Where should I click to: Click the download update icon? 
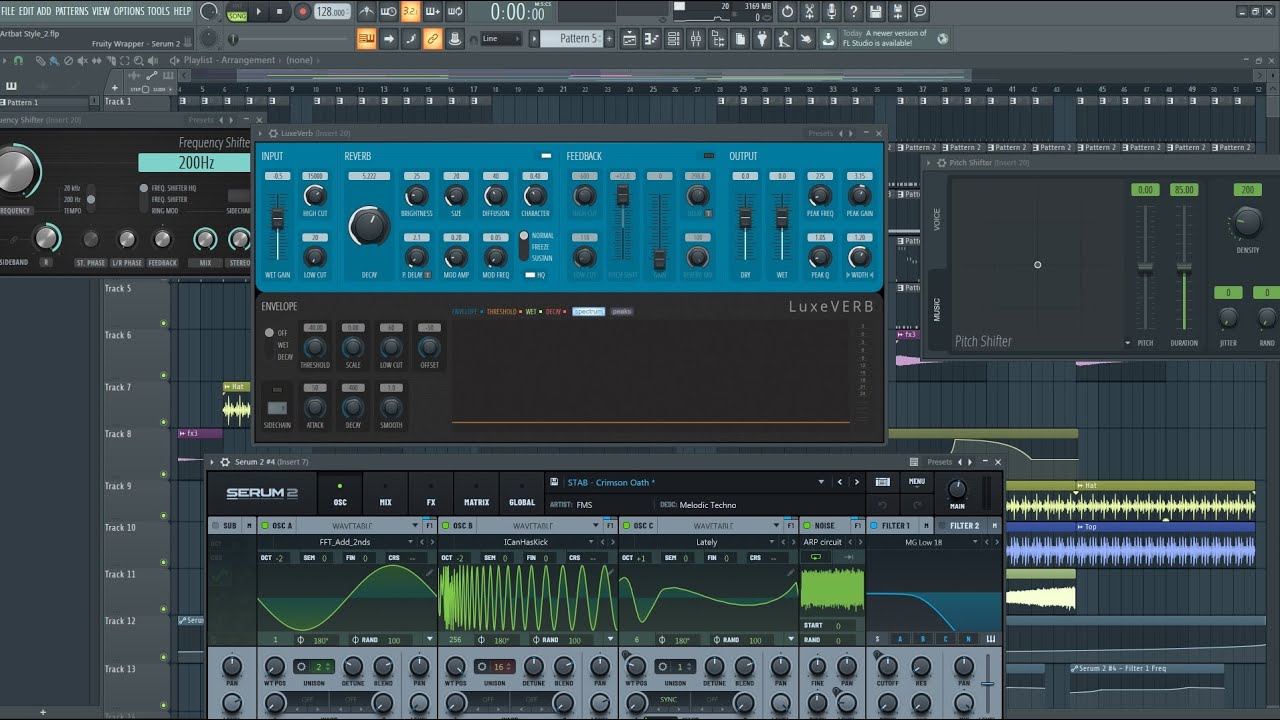[828, 39]
